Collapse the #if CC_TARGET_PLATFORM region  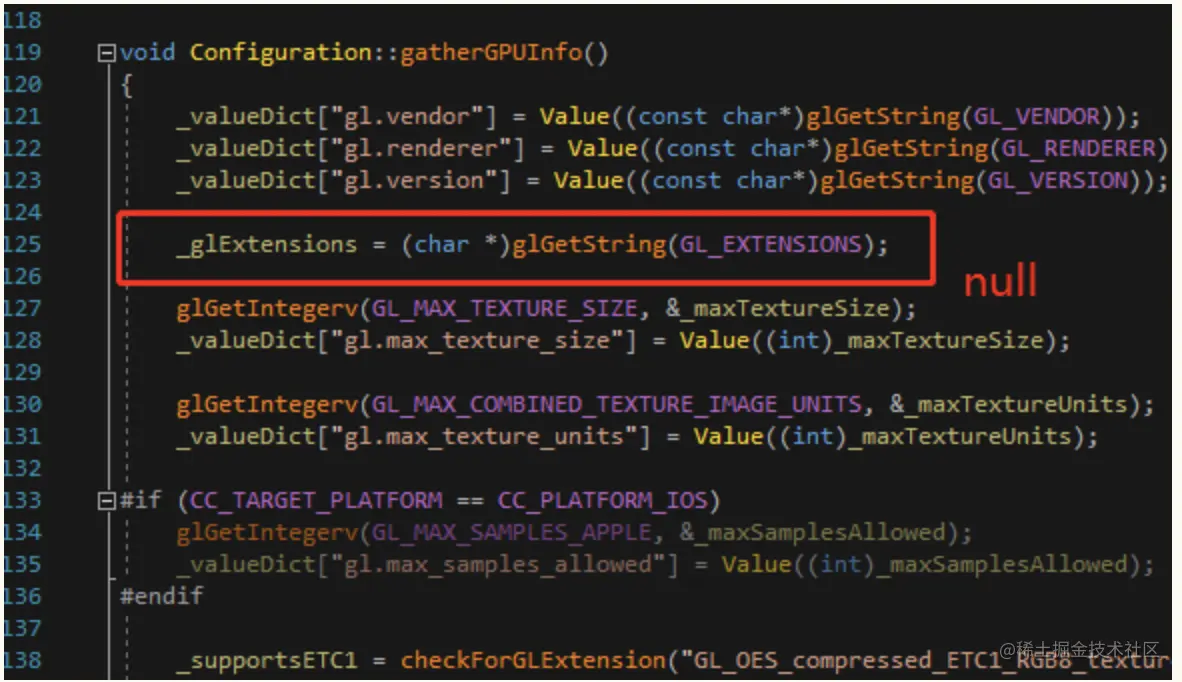point(106,500)
